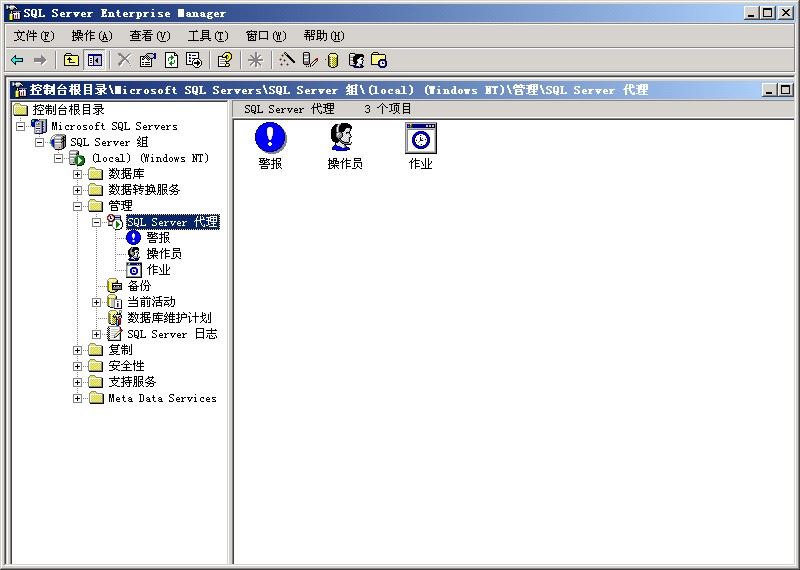Collapse the SQL Server 代理 node
The height and width of the screenshot is (570, 800).
point(96,222)
